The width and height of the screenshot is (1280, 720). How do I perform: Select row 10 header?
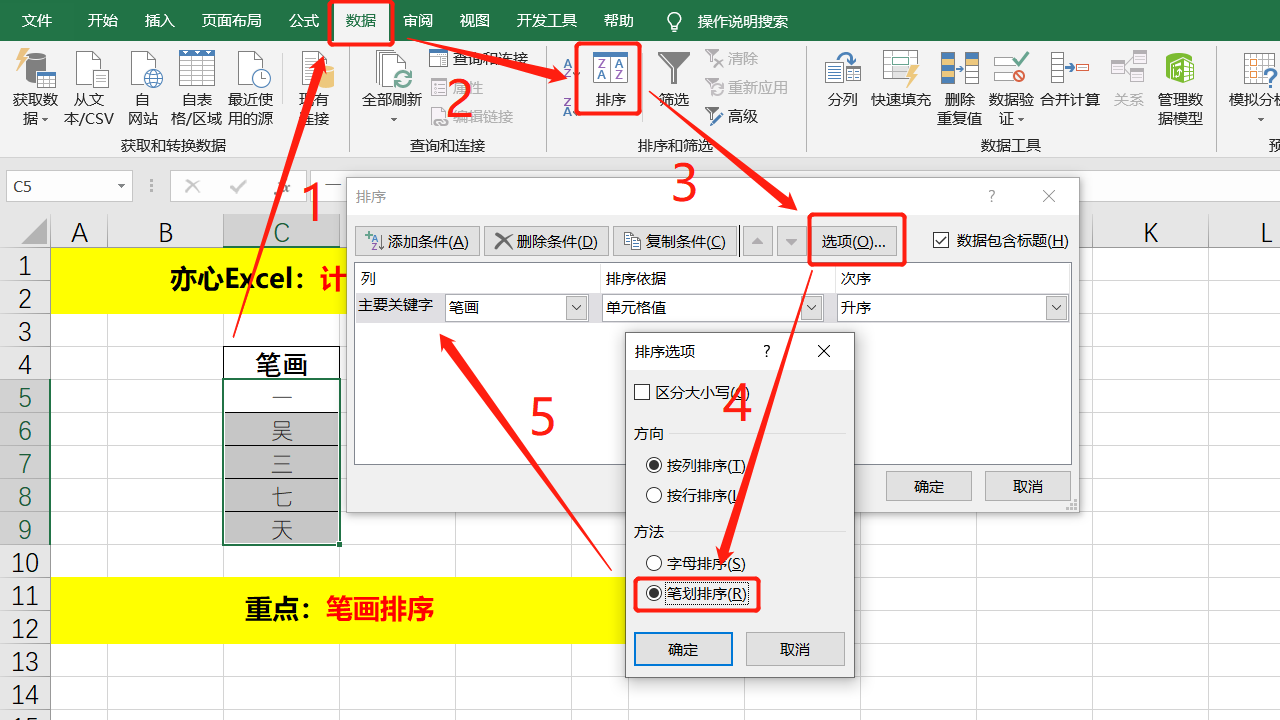click(25, 562)
